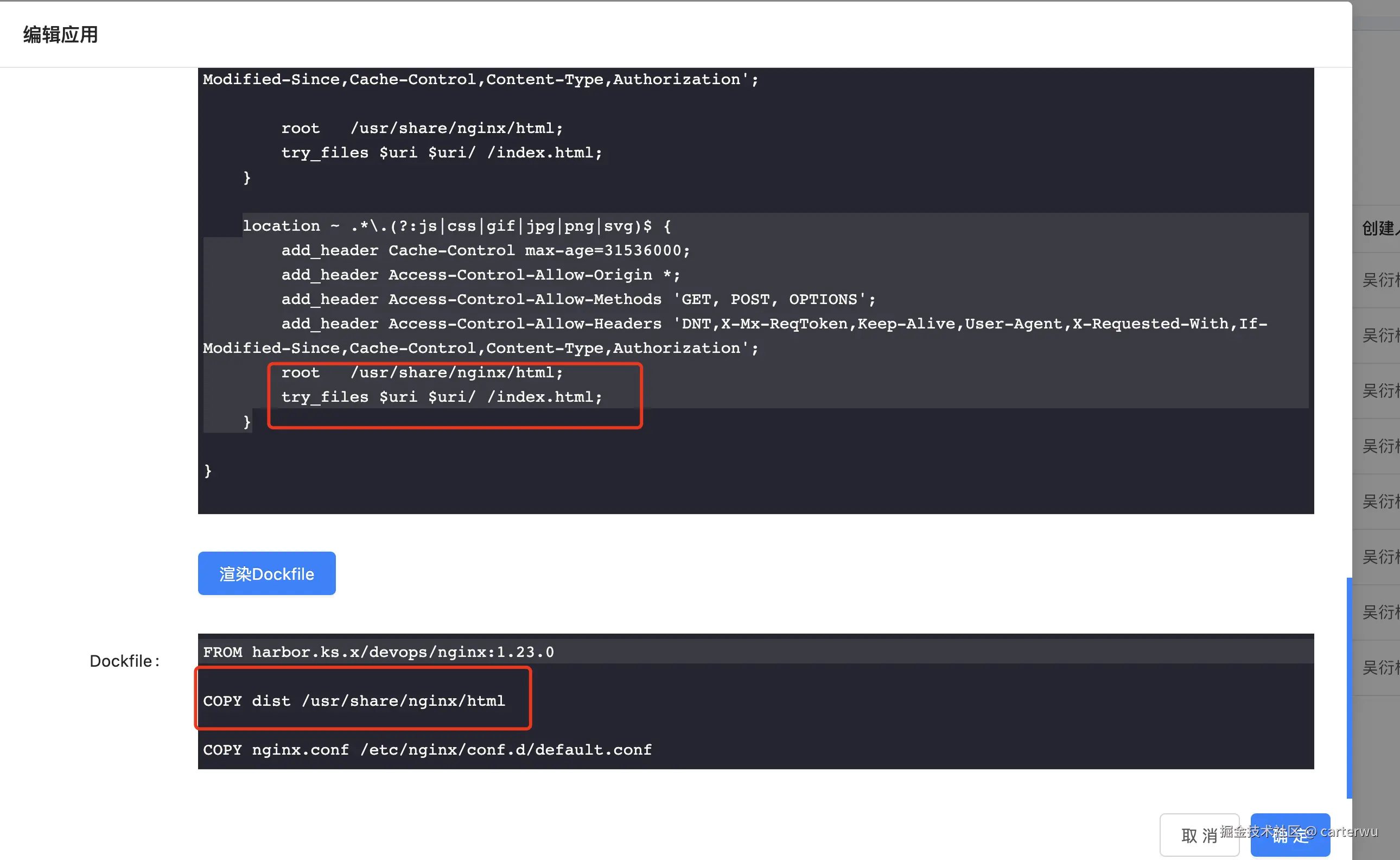Click the 渲染Dockfile button
The height and width of the screenshot is (860, 1400).
(x=266, y=573)
